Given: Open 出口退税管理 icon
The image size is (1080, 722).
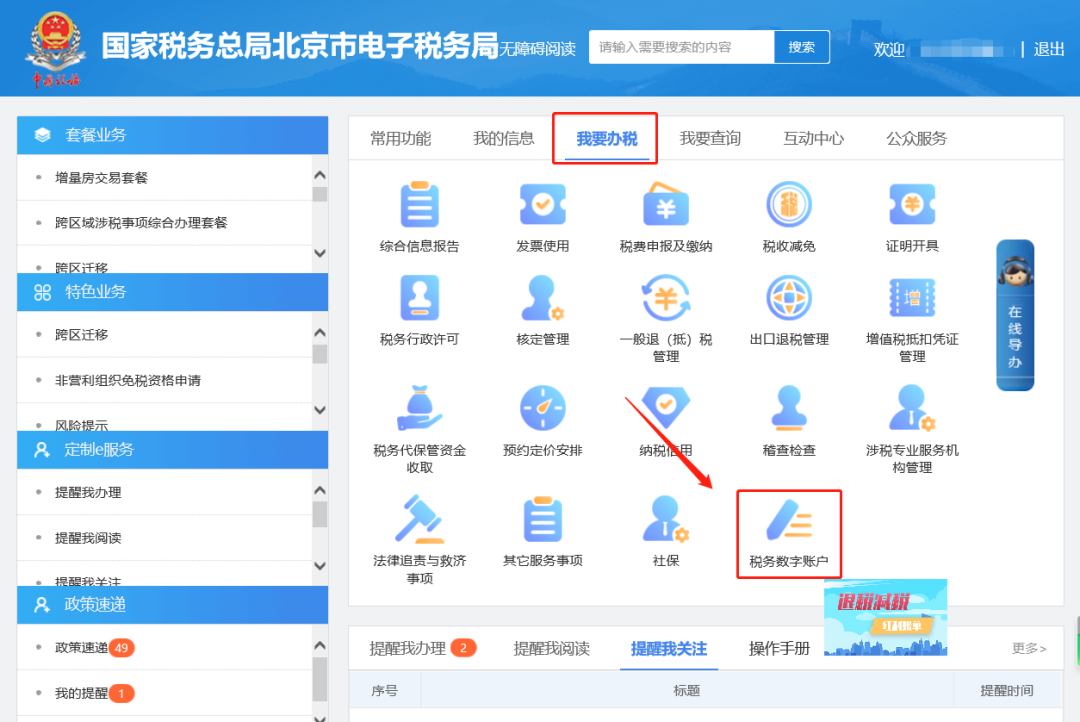Looking at the screenshot, I should pyautogui.click(x=789, y=298).
